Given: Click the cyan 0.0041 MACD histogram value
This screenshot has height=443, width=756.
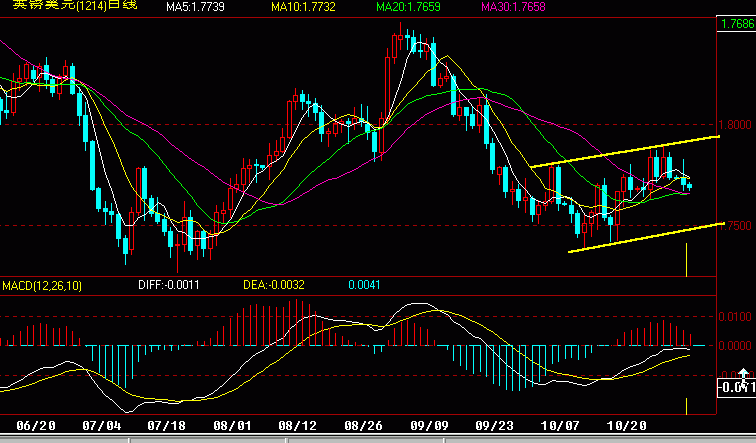Looking at the screenshot, I should [x=364, y=285].
